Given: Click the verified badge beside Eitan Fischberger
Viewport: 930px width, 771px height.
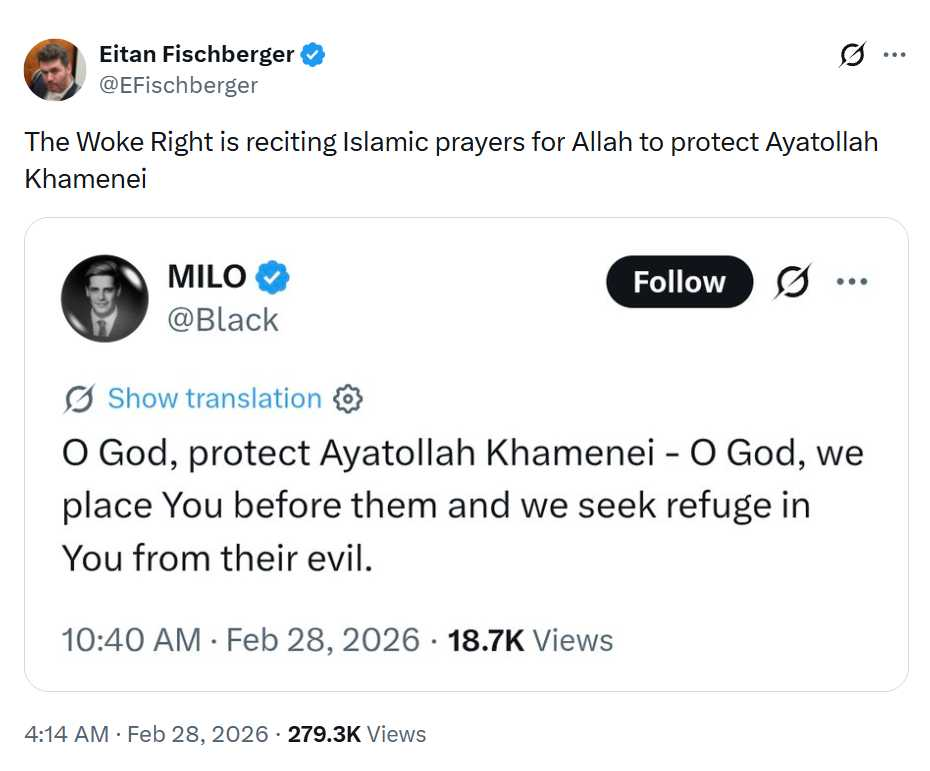Looking at the screenshot, I should tap(313, 54).
